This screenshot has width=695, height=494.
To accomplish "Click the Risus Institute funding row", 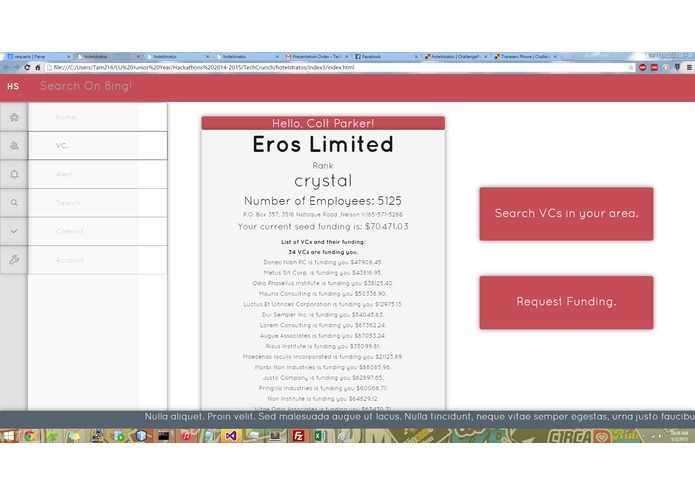I will [x=323, y=346].
